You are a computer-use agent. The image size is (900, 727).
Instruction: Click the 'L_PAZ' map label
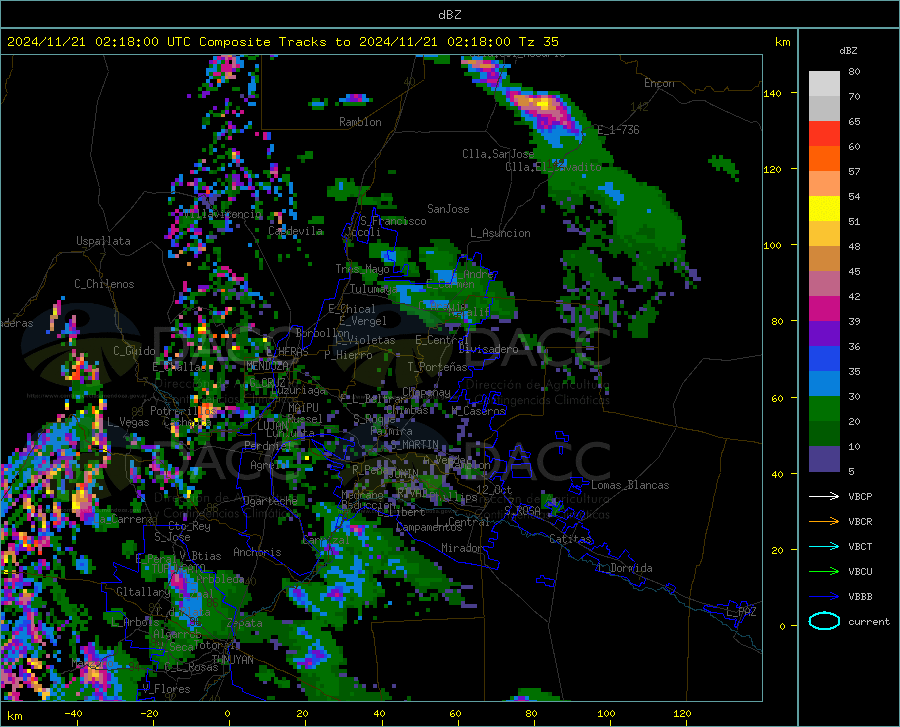(740, 612)
